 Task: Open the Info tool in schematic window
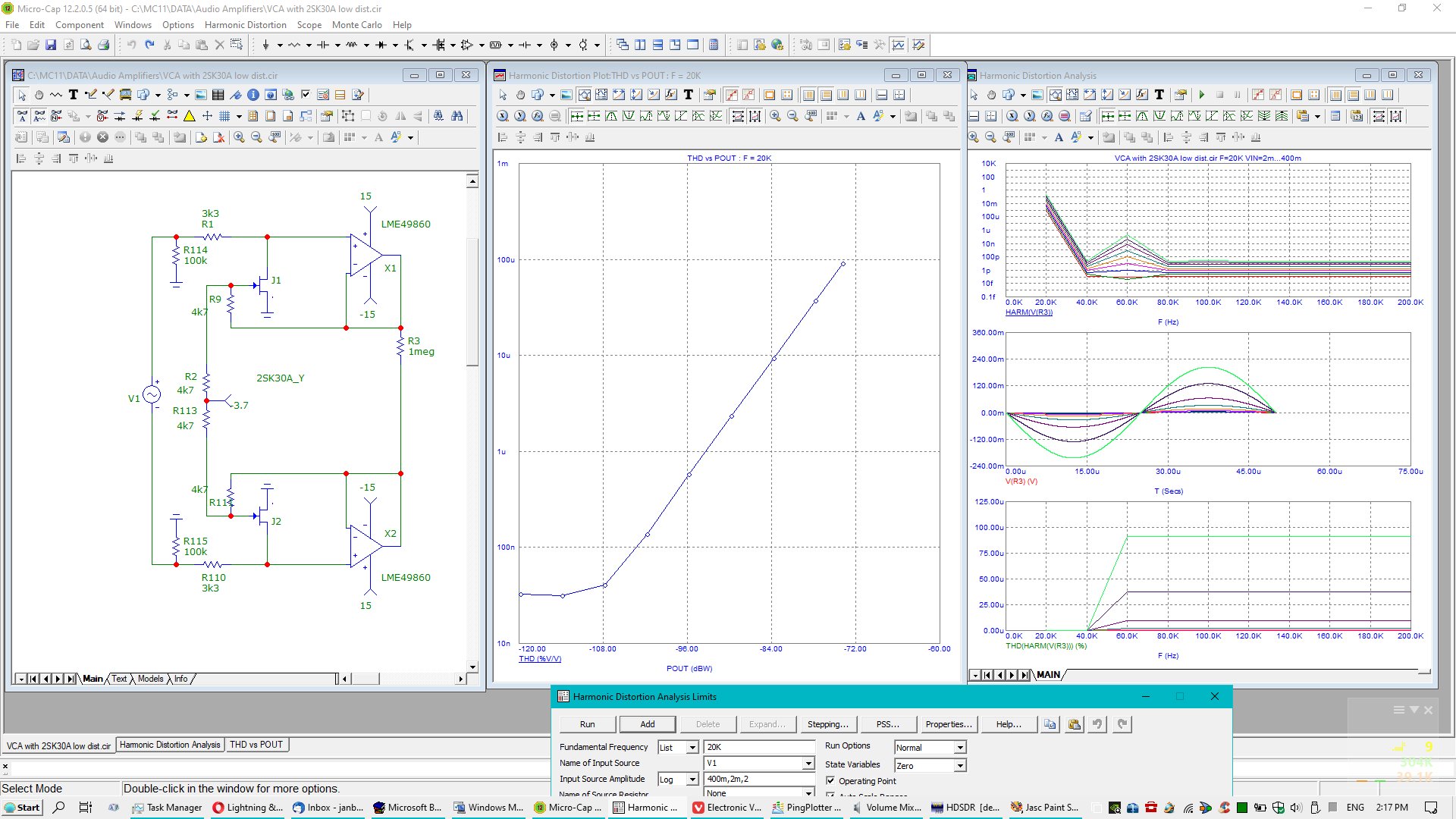pos(253,95)
